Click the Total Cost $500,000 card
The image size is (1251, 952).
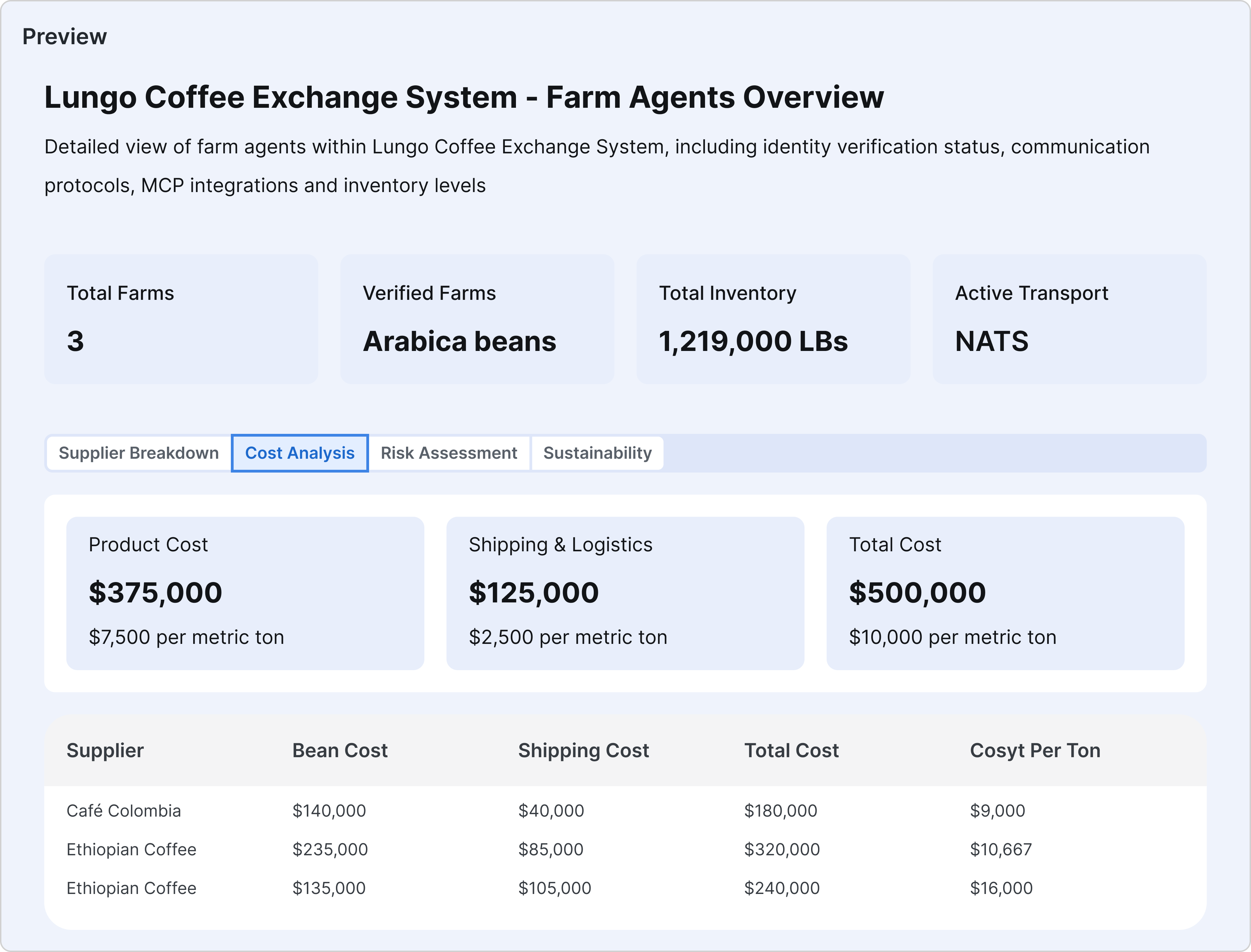(1004, 593)
